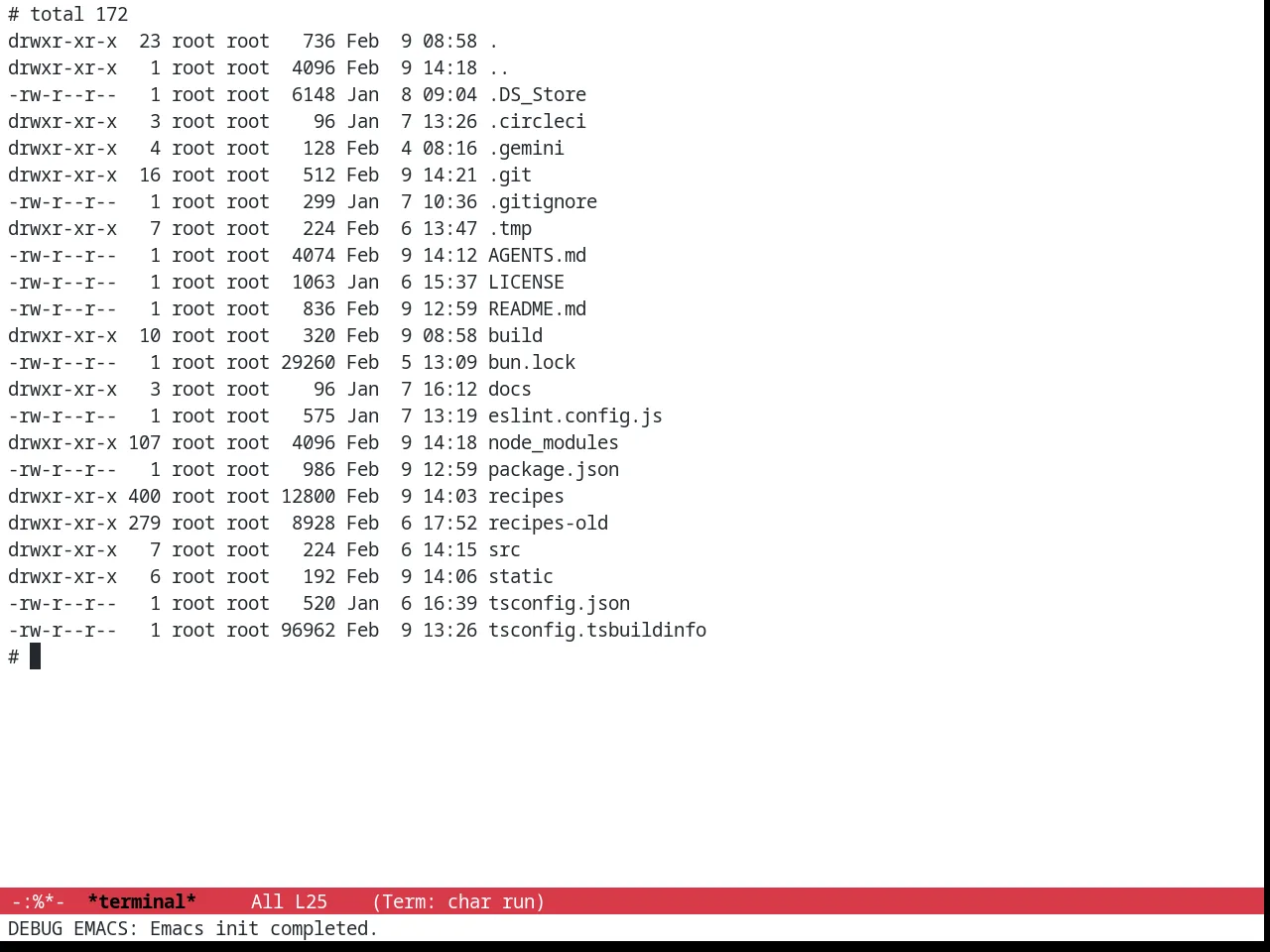Click the package.json entry

coord(554,469)
